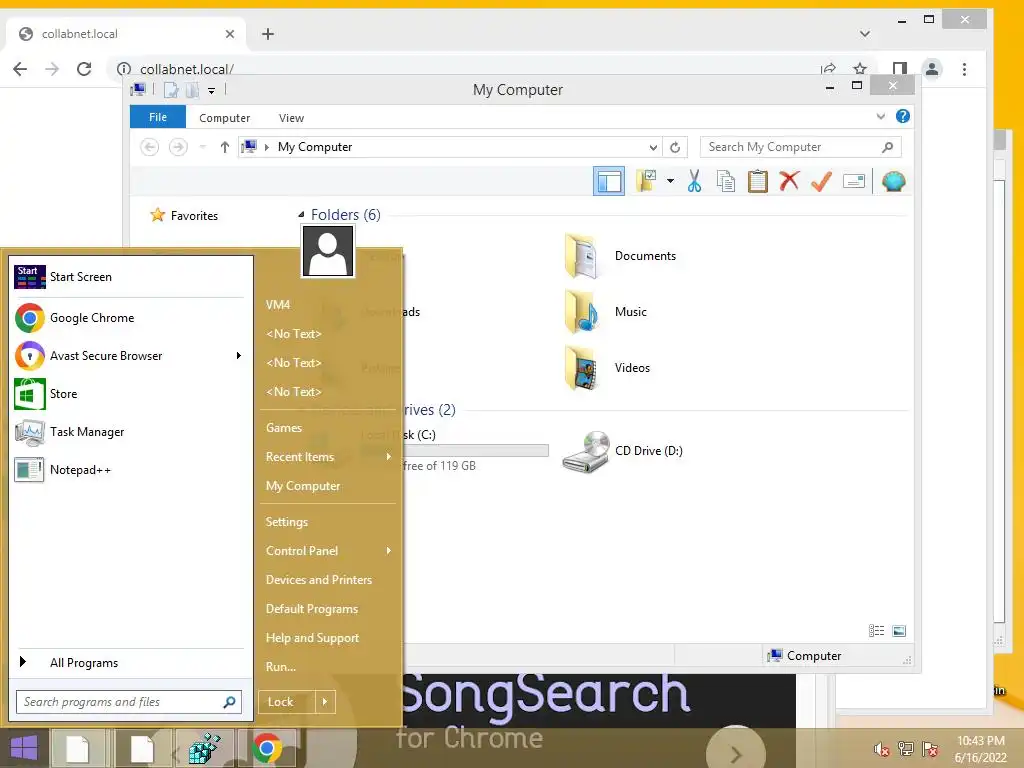Bookmark page with Chrome star icon
The height and width of the screenshot is (768, 1024).
coord(860,69)
